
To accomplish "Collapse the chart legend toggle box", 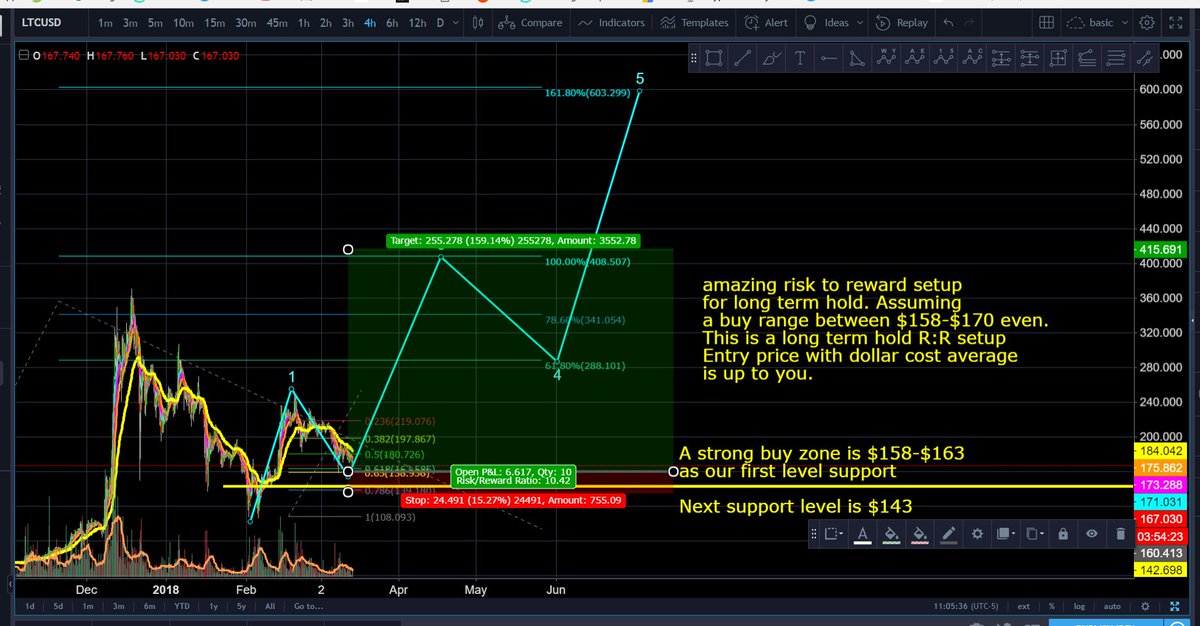I will (24, 57).
